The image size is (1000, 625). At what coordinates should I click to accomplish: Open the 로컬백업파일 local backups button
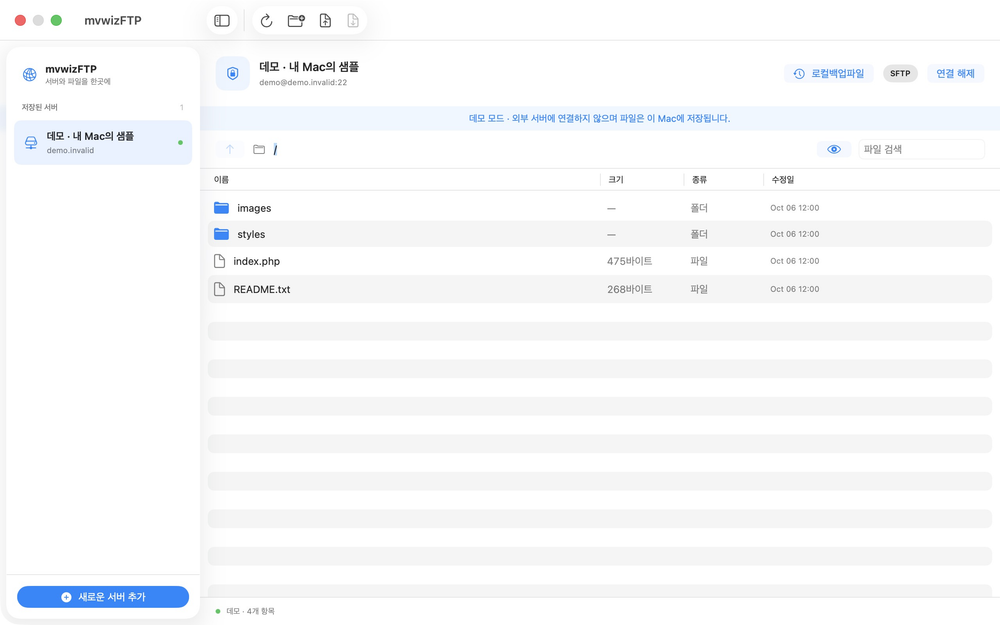828,73
